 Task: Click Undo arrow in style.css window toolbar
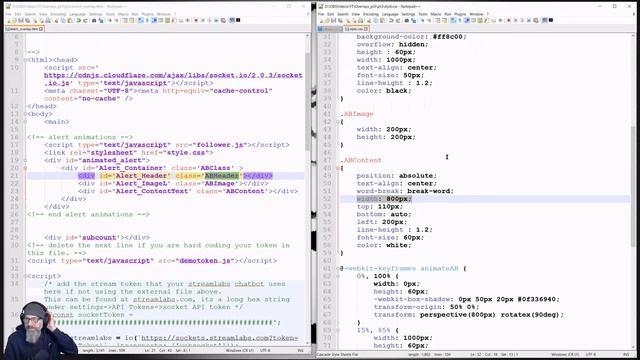391,20
